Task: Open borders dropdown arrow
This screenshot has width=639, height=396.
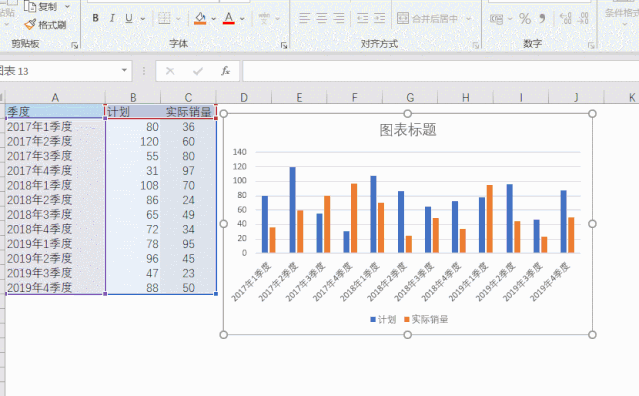Action: tap(178, 19)
